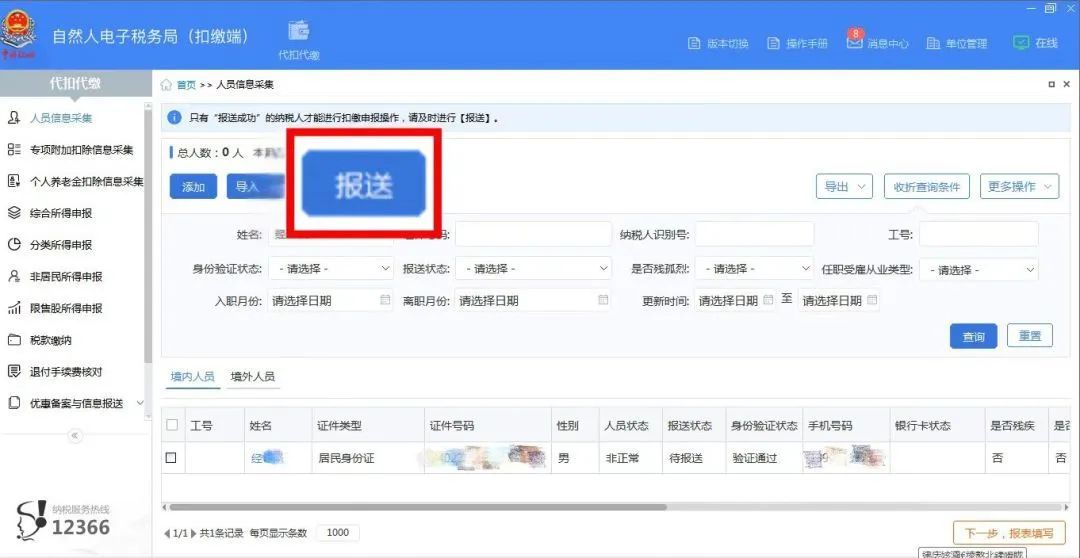Open 分类所得申报 in sidebar
The height and width of the screenshot is (558, 1080).
61,245
